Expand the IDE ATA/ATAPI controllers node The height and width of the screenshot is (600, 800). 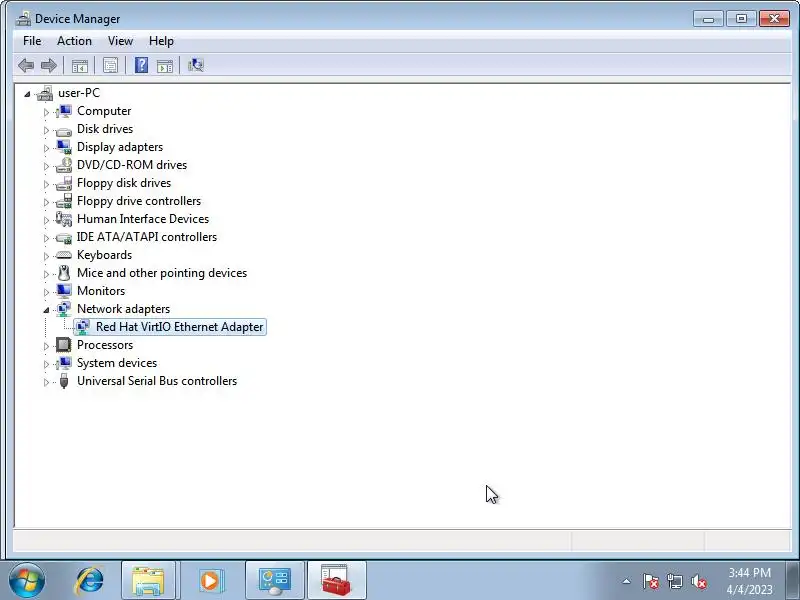46,238
